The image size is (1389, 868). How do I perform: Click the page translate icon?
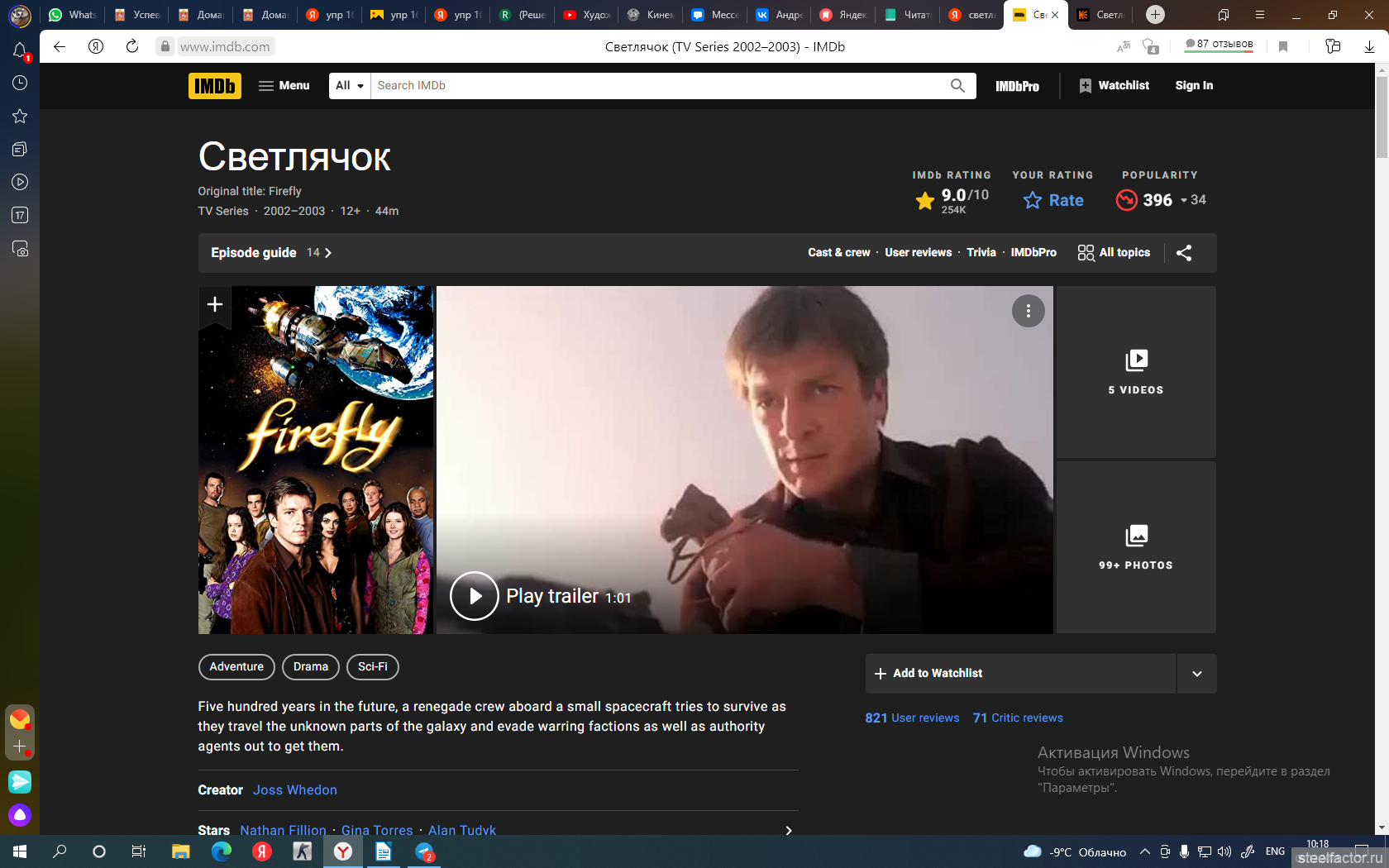[x=1124, y=47]
